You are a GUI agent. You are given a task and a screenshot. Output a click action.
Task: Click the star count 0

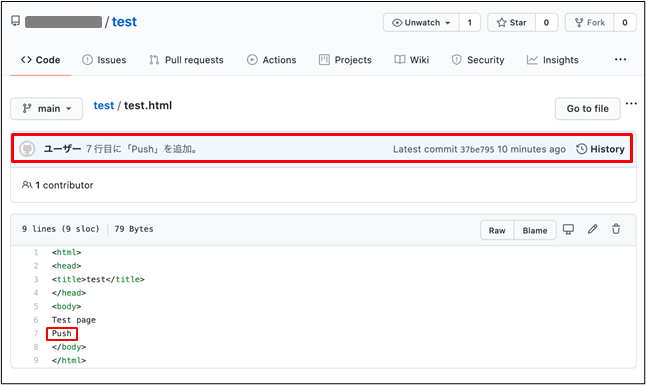(546, 23)
